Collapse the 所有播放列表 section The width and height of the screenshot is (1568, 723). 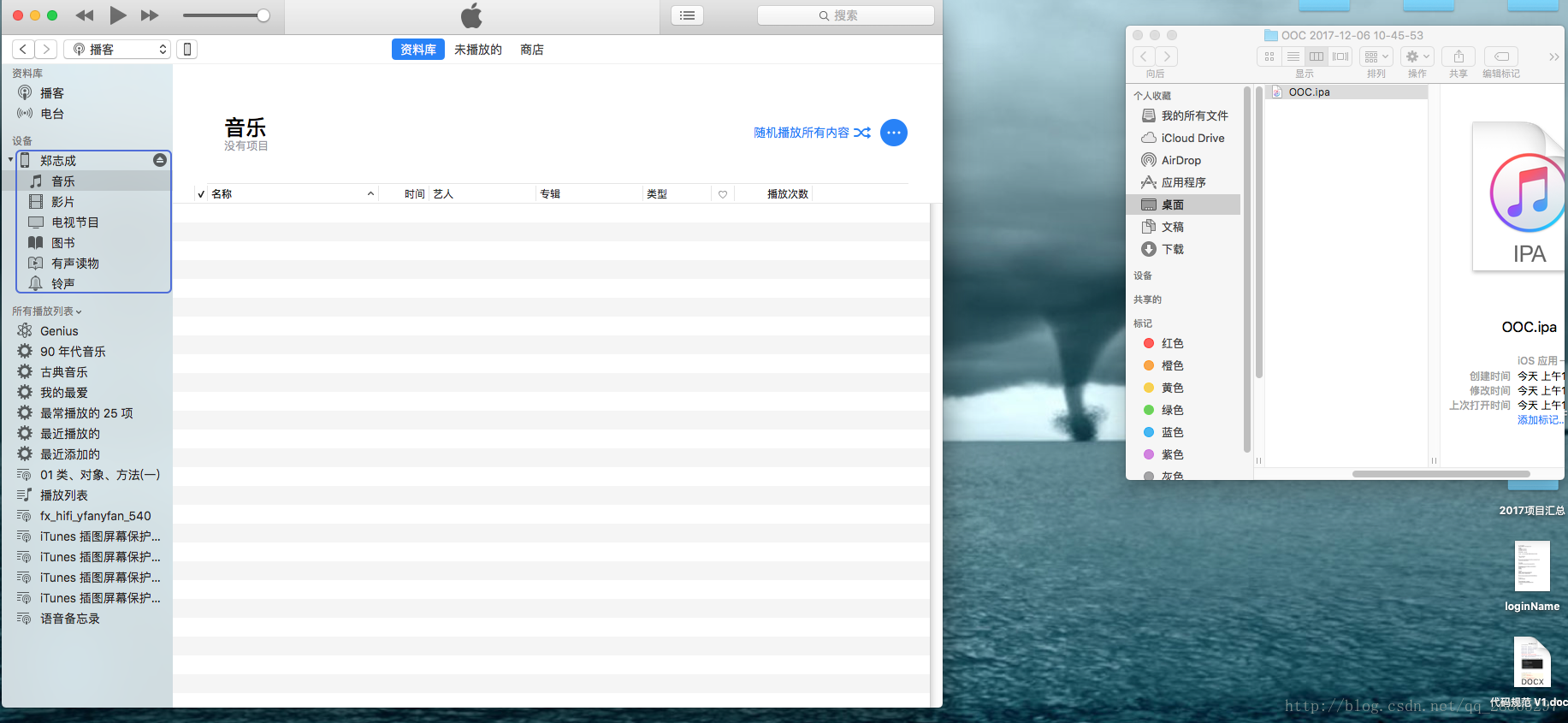[x=47, y=311]
